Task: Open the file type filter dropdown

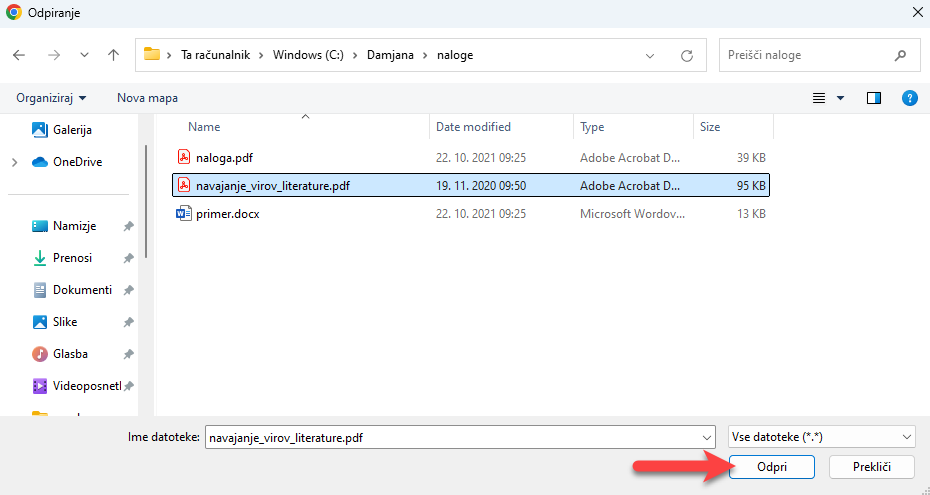Action: tap(822, 437)
